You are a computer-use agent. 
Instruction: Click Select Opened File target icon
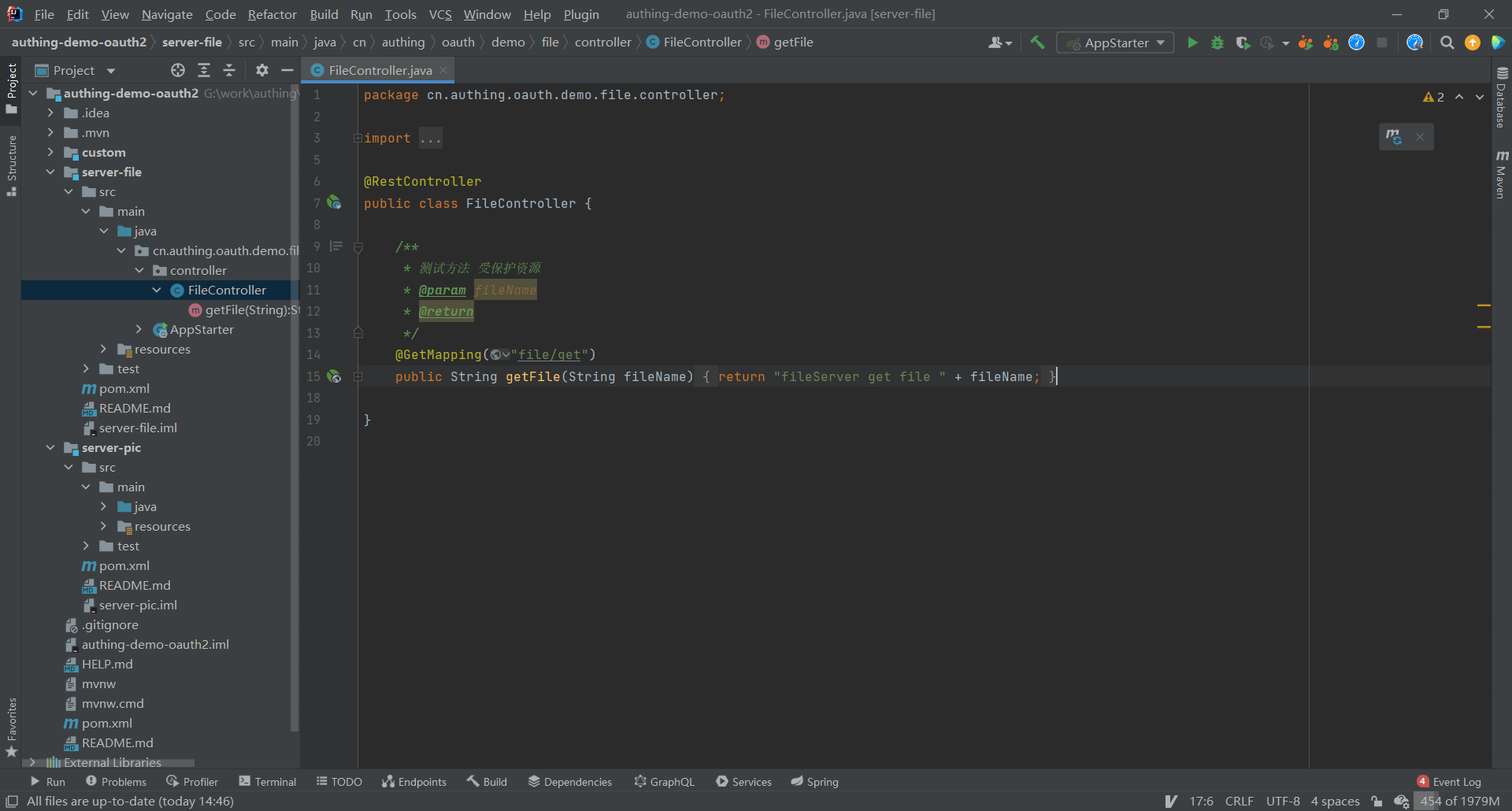click(178, 70)
